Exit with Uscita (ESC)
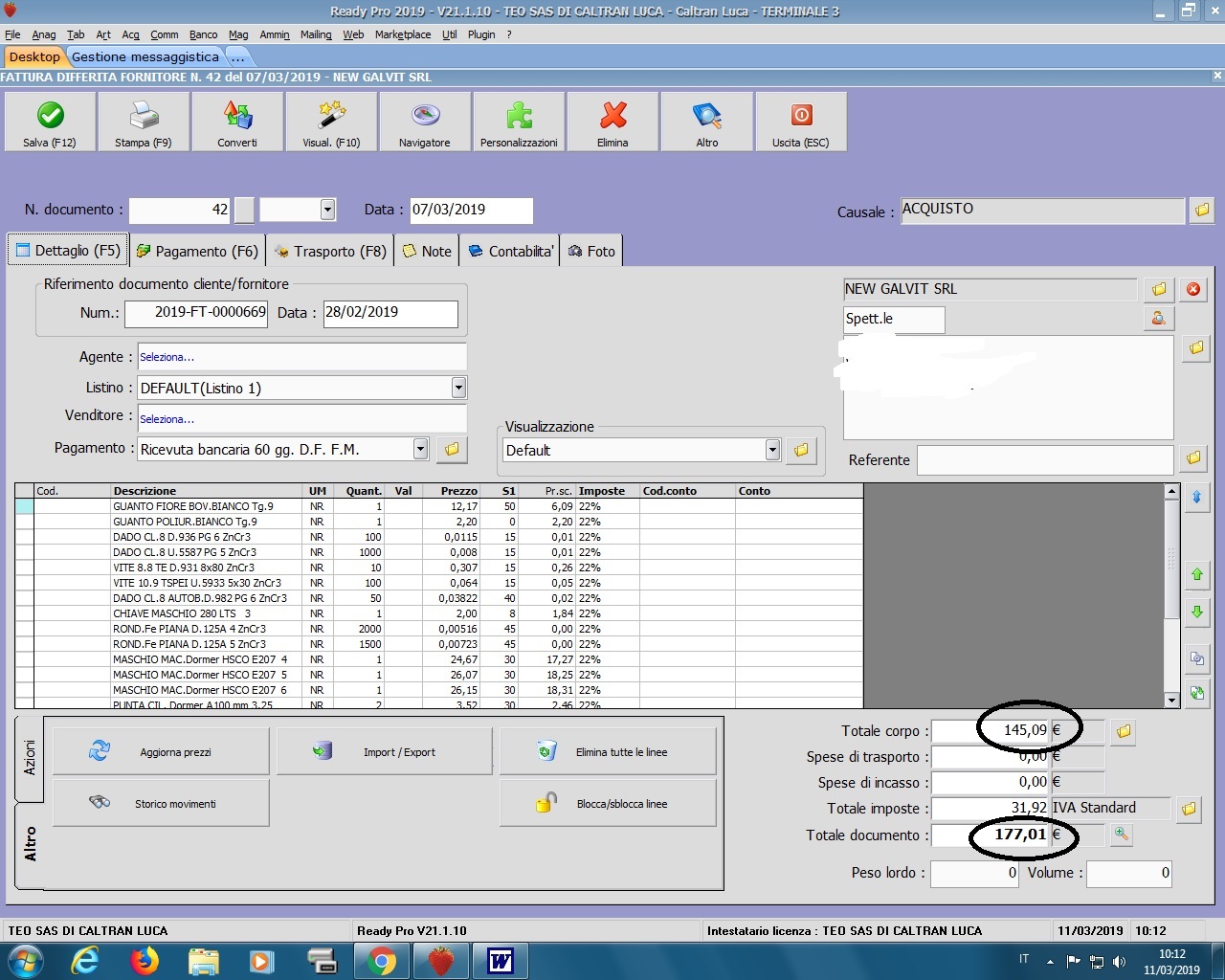The height and width of the screenshot is (980, 1225). 801,122
